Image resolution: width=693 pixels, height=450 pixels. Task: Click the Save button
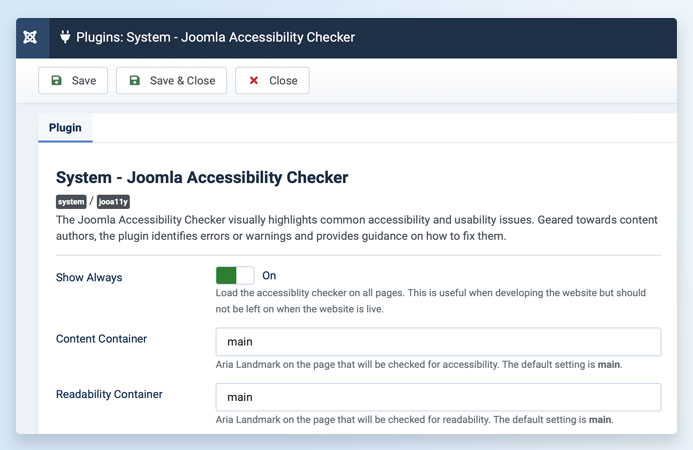pos(73,80)
